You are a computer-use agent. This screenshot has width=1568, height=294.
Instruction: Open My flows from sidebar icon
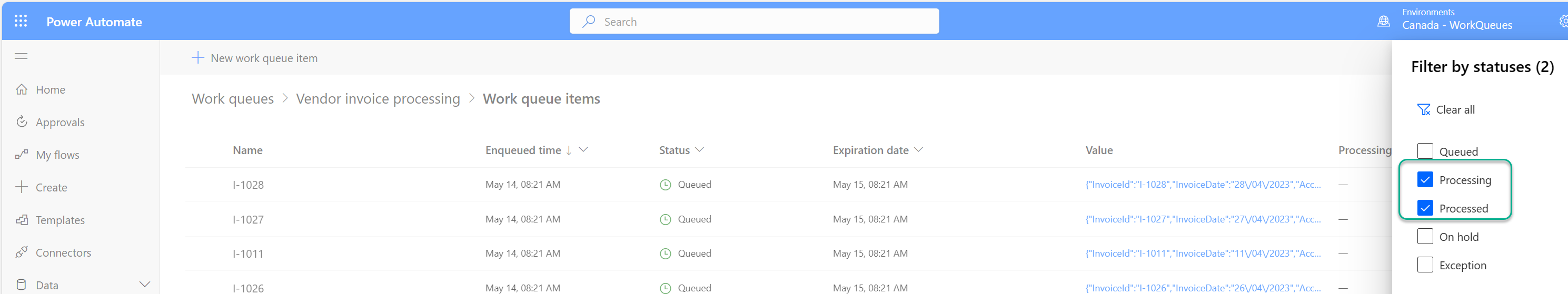click(x=22, y=155)
